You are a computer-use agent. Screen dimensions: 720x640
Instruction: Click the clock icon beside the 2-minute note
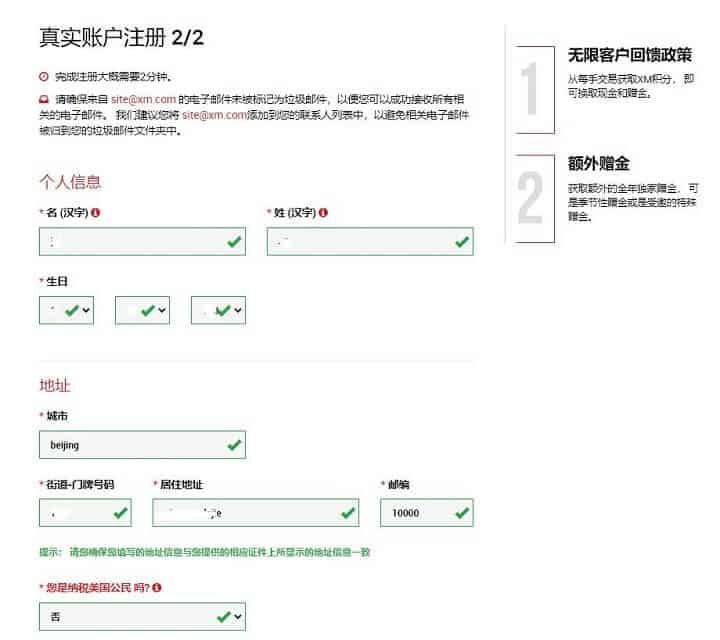[x=44, y=77]
